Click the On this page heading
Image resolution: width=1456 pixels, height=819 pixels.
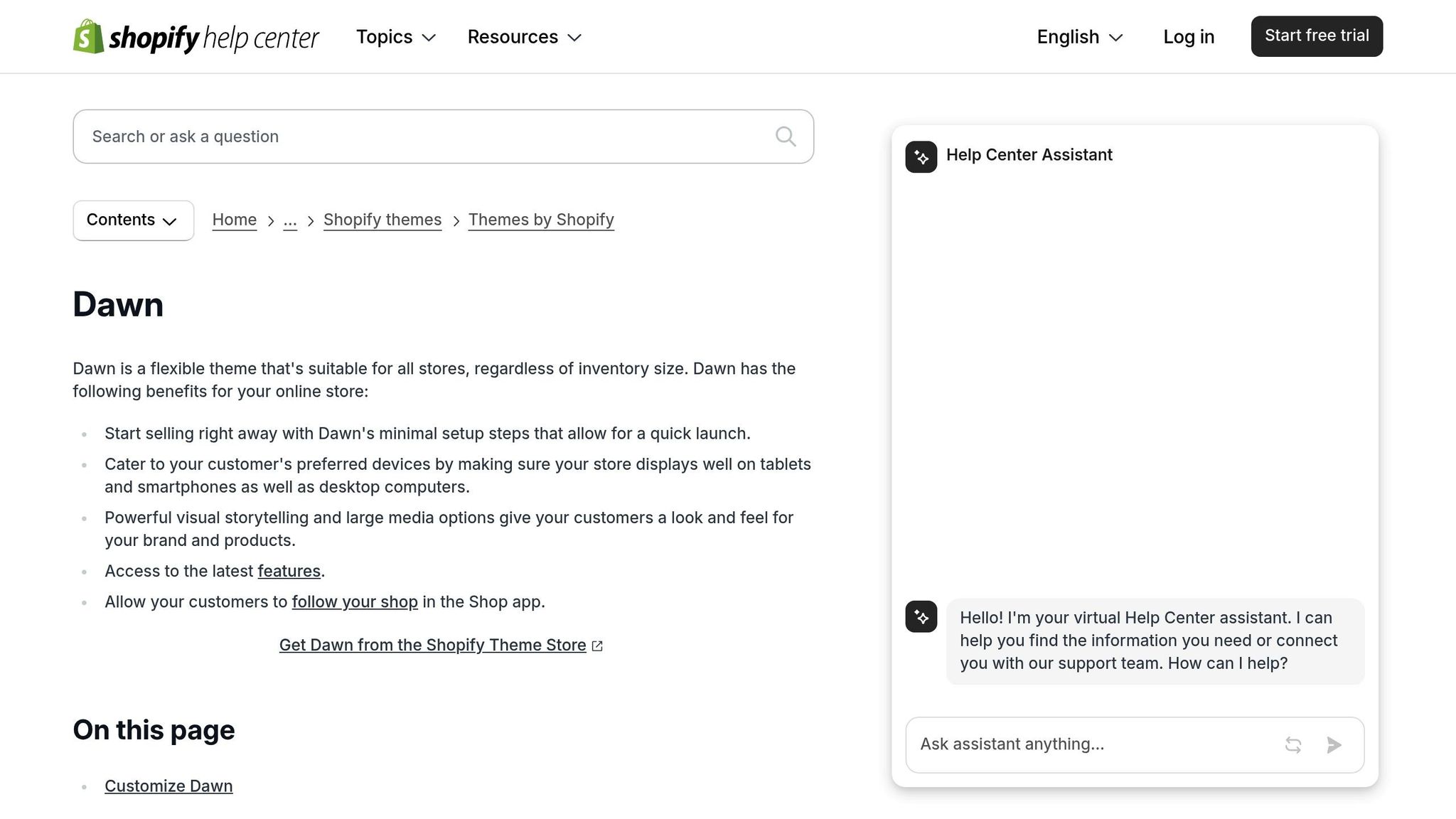[154, 730]
